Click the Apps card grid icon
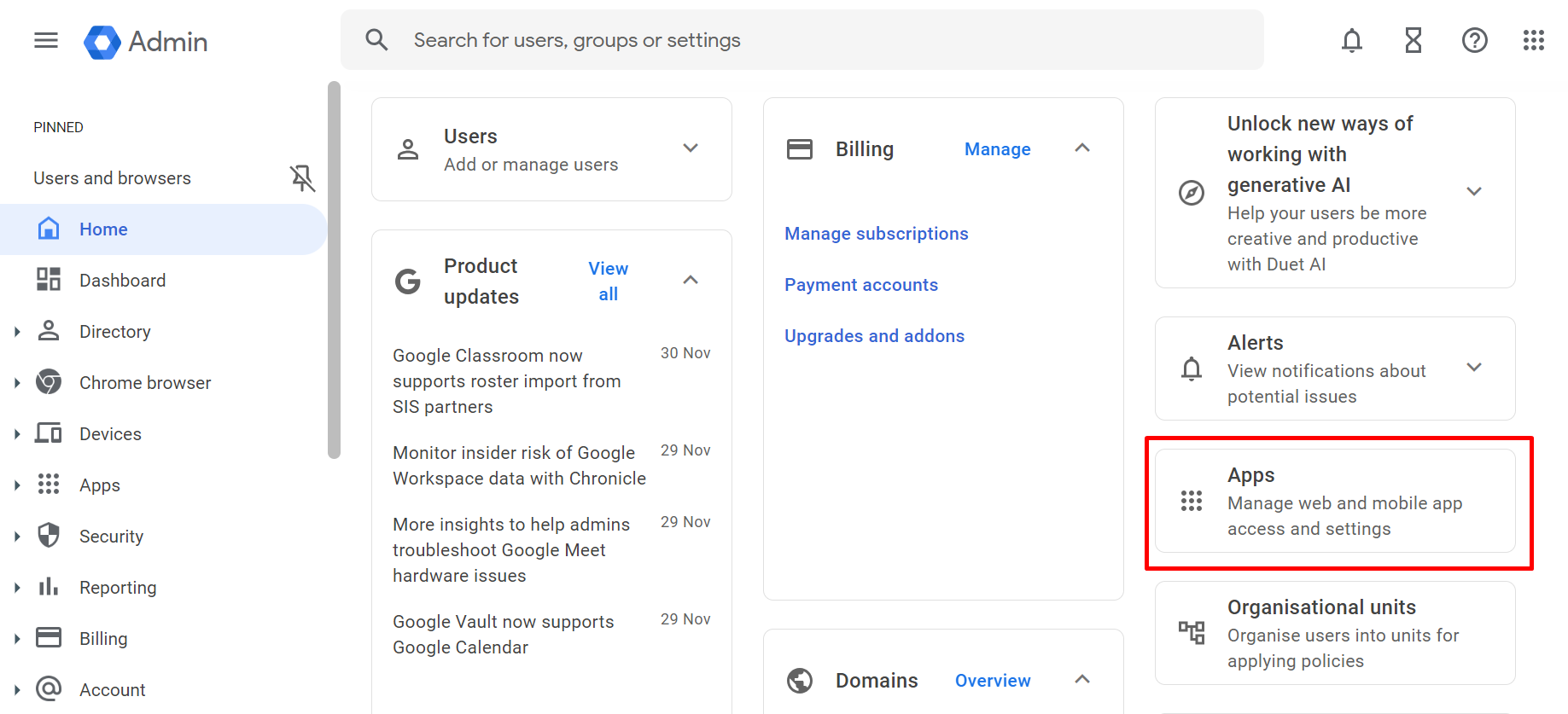Image resolution: width=1568 pixels, height=714 pixels. click(1192, 501)
